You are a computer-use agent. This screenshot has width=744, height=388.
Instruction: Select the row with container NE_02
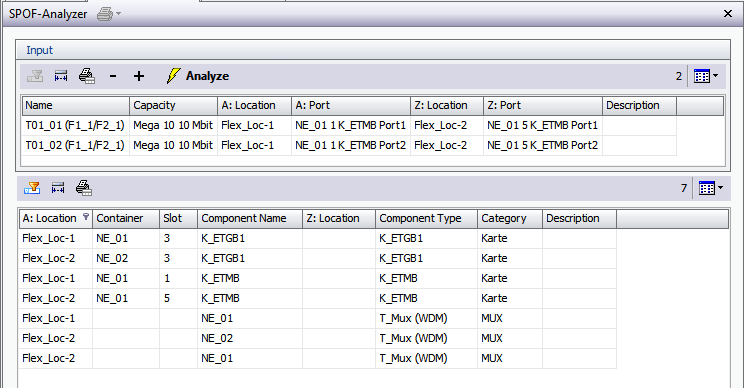(x=317, y=258)
